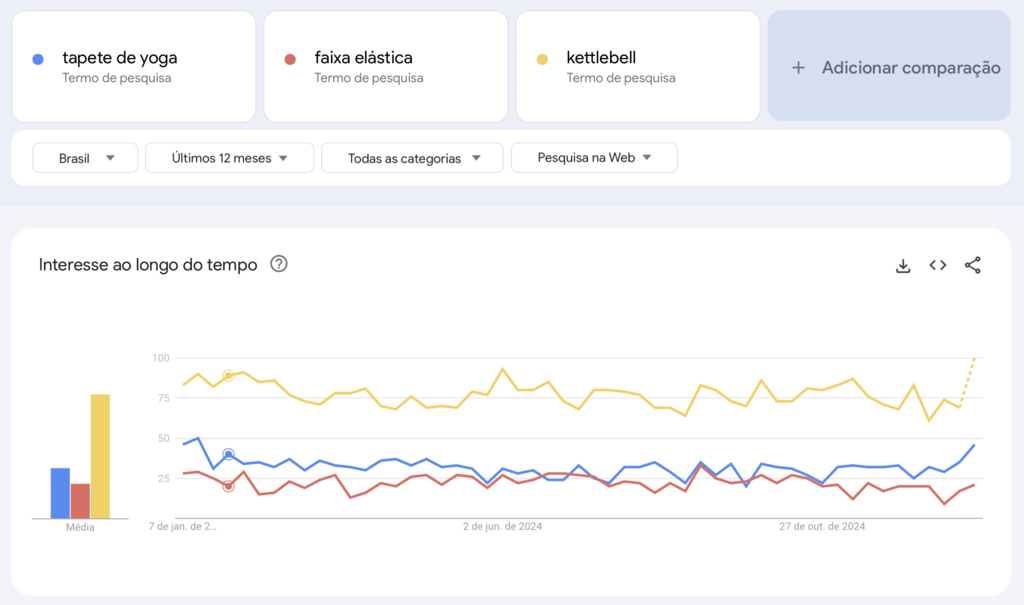Click Adicionar comparação
Image resolution: width=1024 pixels, height=605 pixels.
[888, 67]
